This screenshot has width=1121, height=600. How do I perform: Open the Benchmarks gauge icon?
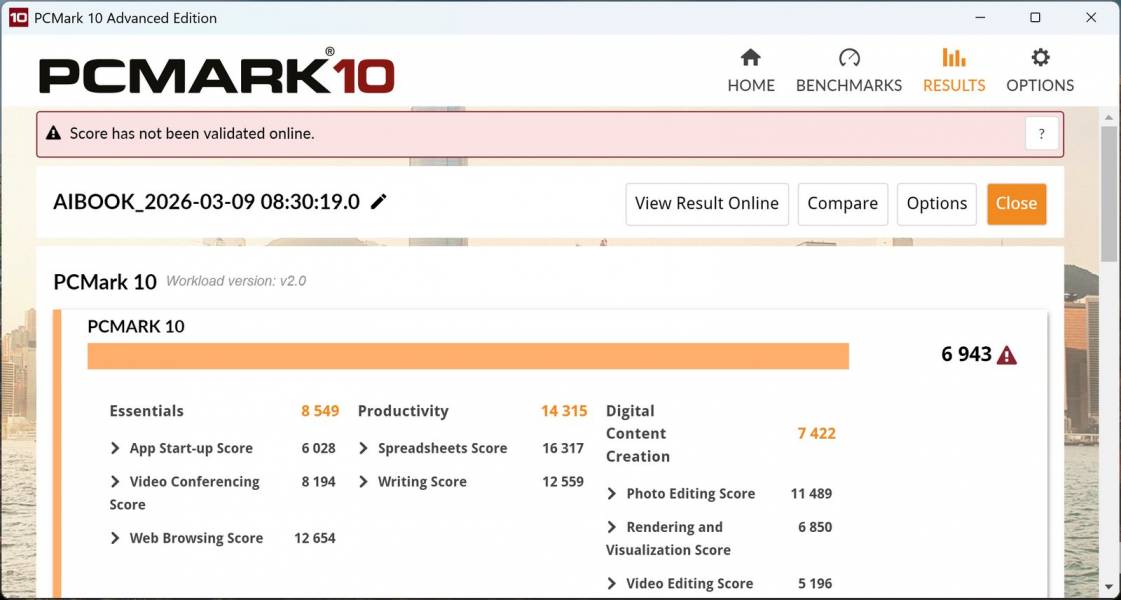tap(848, 58)
